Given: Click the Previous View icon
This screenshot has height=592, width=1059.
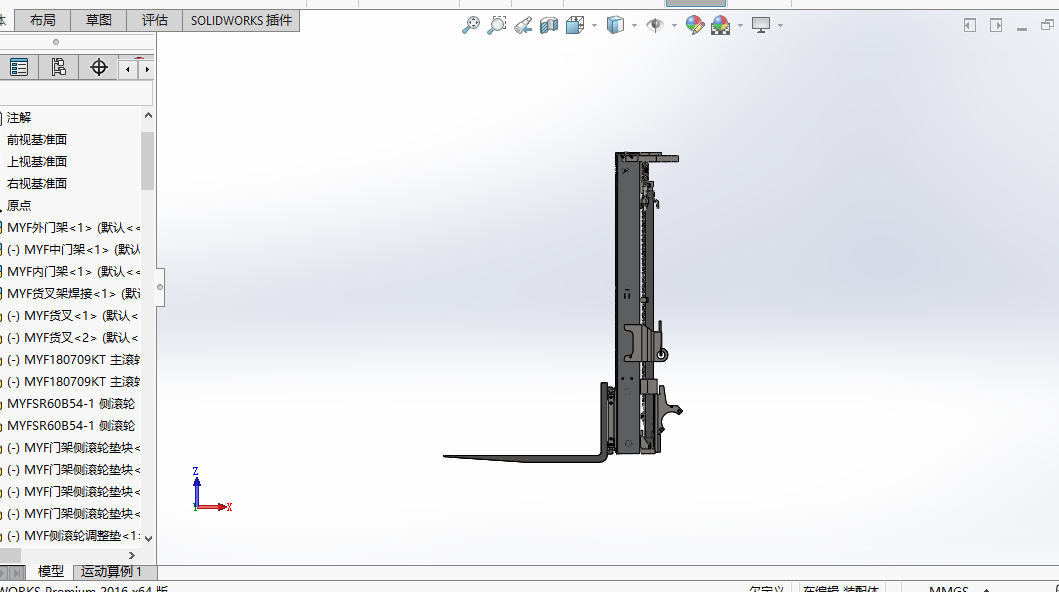Looking at the screenshot, I should tap(522, 25).
